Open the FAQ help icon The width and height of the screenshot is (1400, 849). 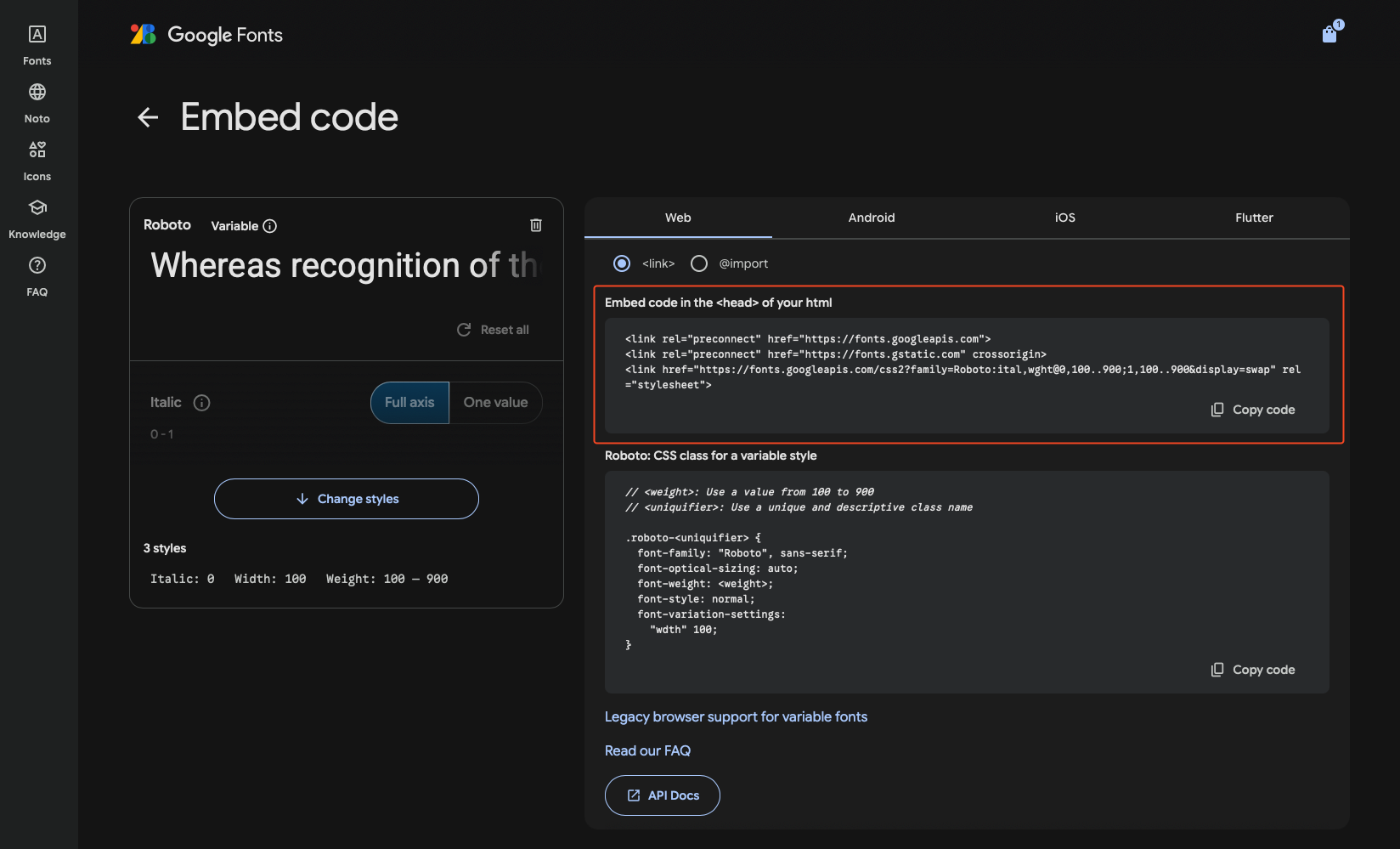pos(37,266)
